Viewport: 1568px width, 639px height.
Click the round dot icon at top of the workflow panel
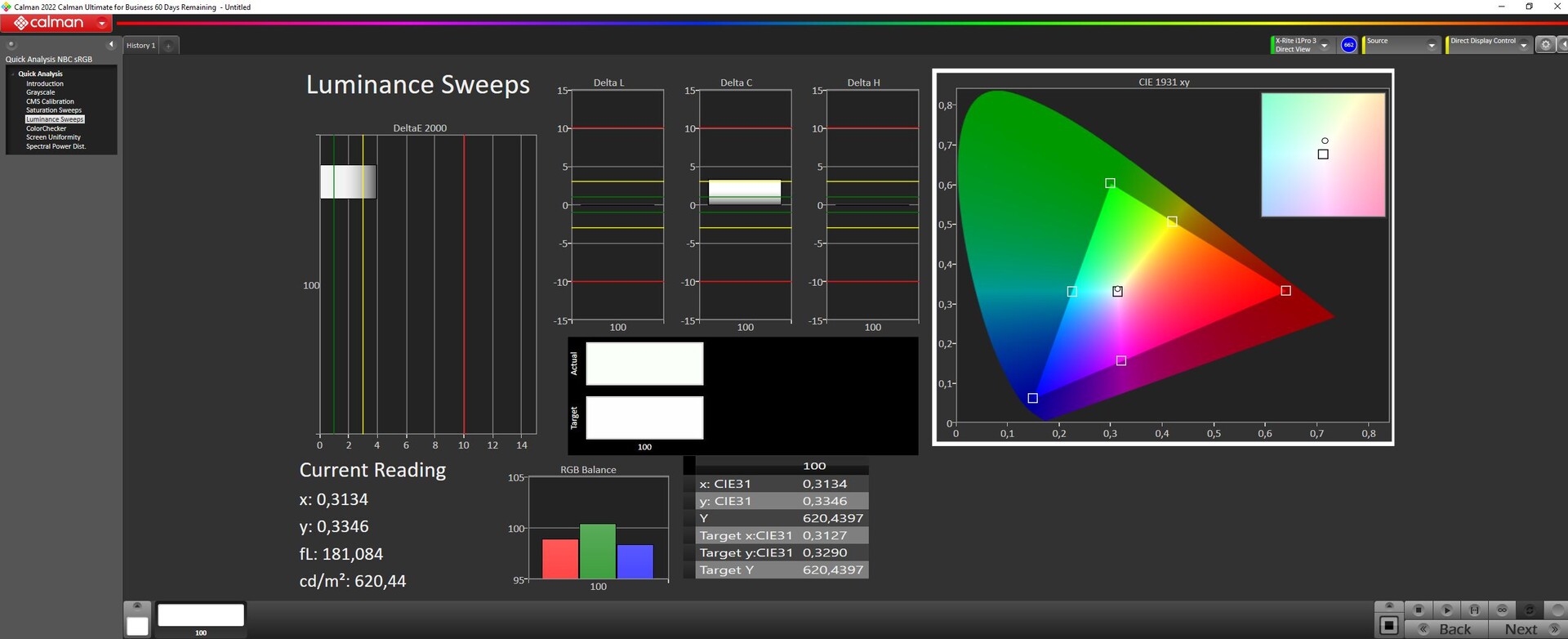[11, 45]
